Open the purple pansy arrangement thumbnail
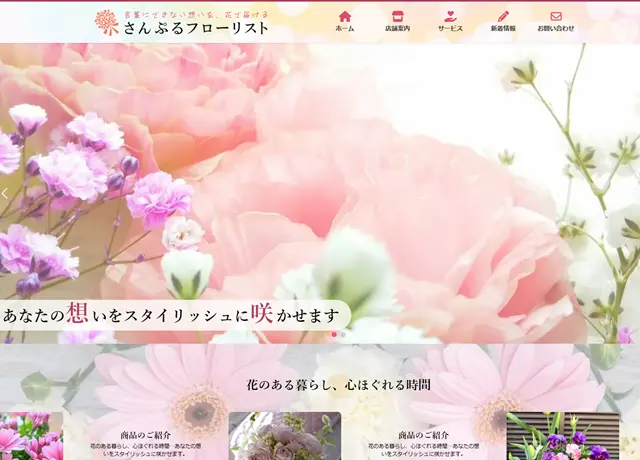This screenshot has width=640, height=460. 563,436
